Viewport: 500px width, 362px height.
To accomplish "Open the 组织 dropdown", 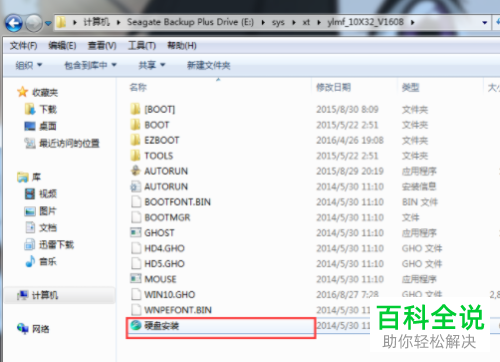I will 29,65.
